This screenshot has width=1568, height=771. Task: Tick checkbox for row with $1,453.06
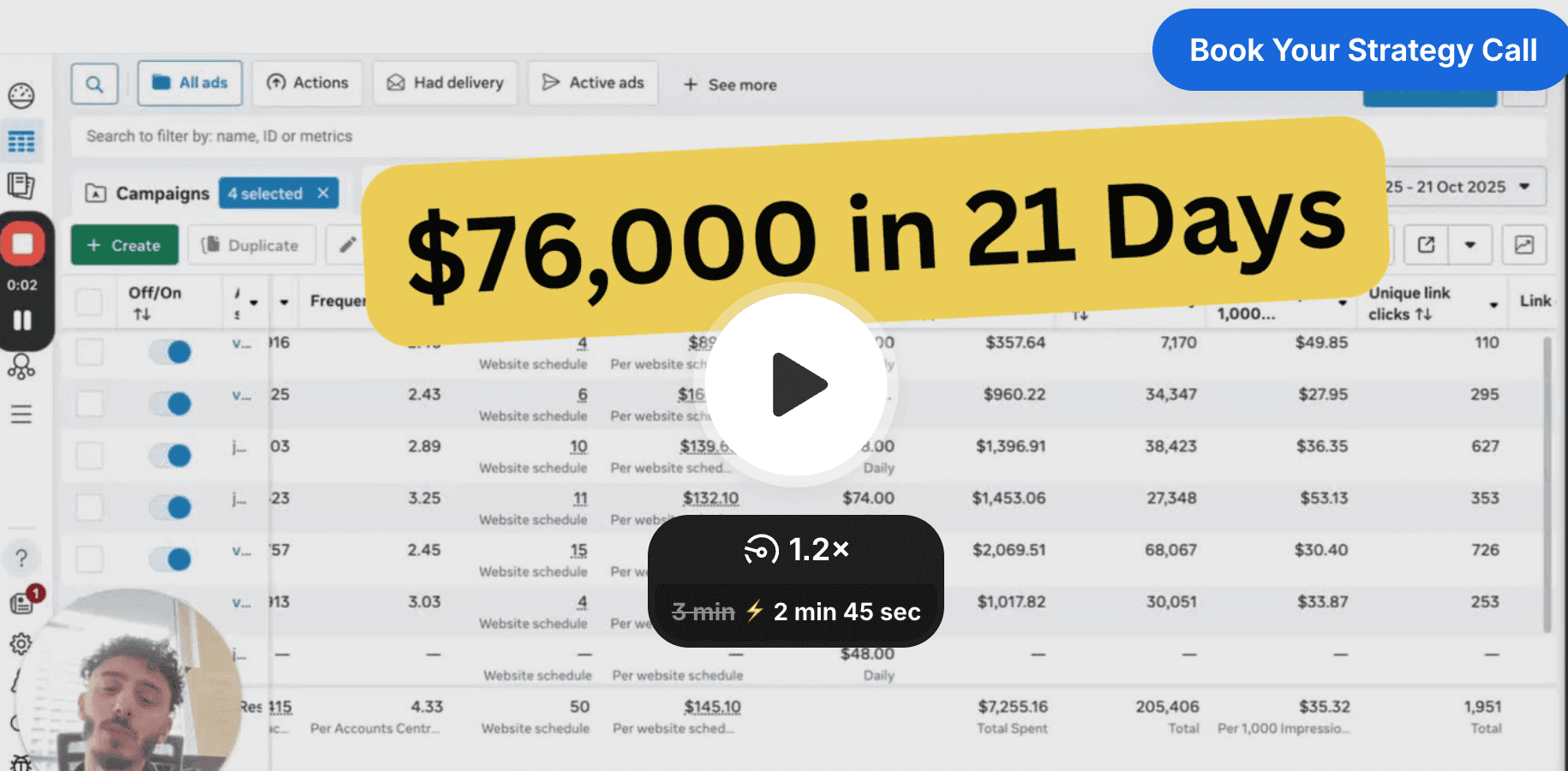click(89, 507)
